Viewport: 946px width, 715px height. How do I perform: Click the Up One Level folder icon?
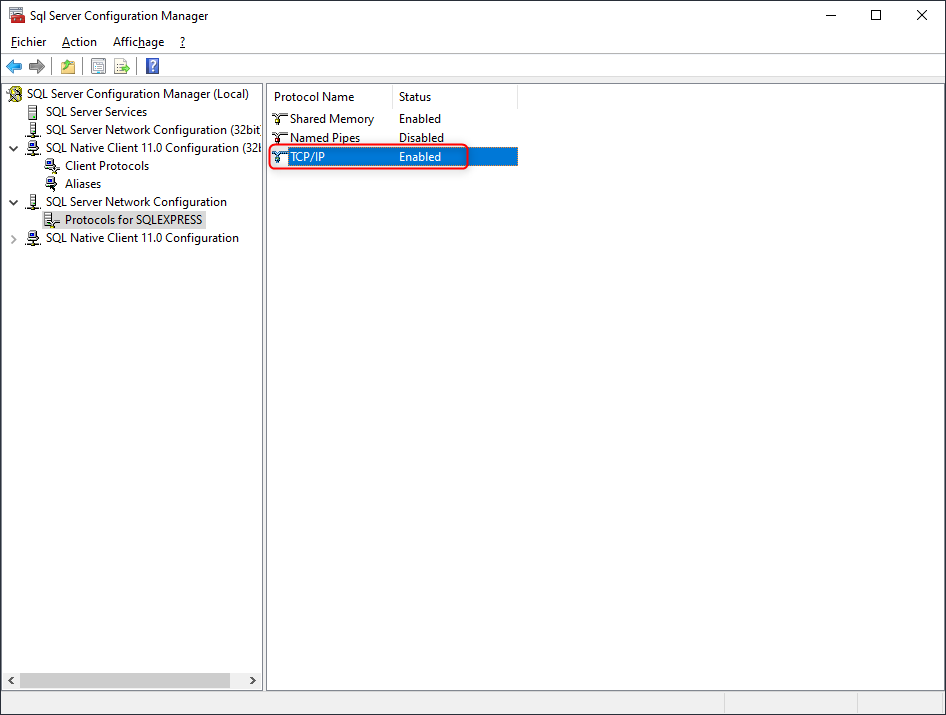coord(67,67)
